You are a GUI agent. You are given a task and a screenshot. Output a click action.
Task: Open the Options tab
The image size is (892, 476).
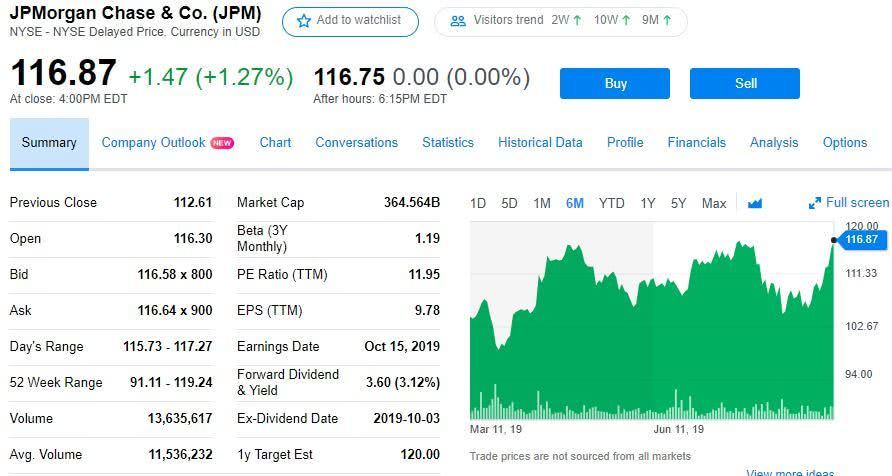pos(845,142)
